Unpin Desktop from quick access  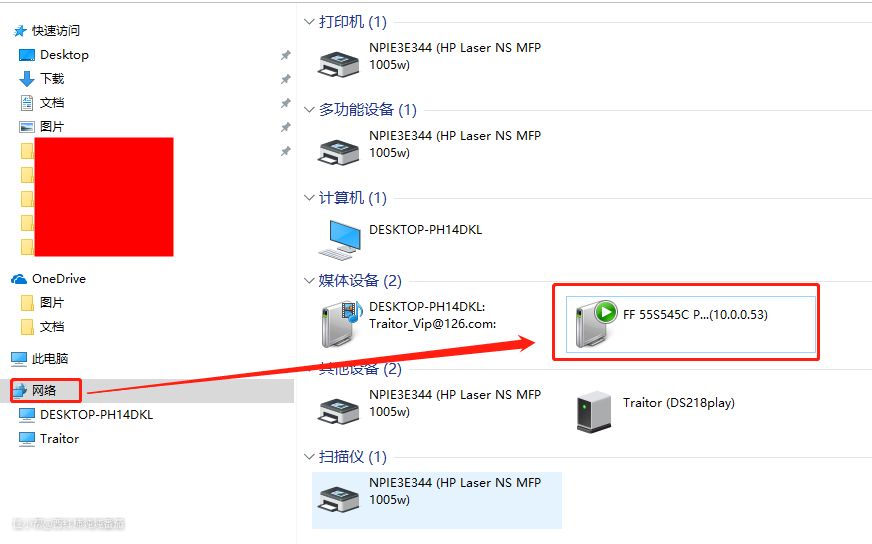click(x=285, y=55)
